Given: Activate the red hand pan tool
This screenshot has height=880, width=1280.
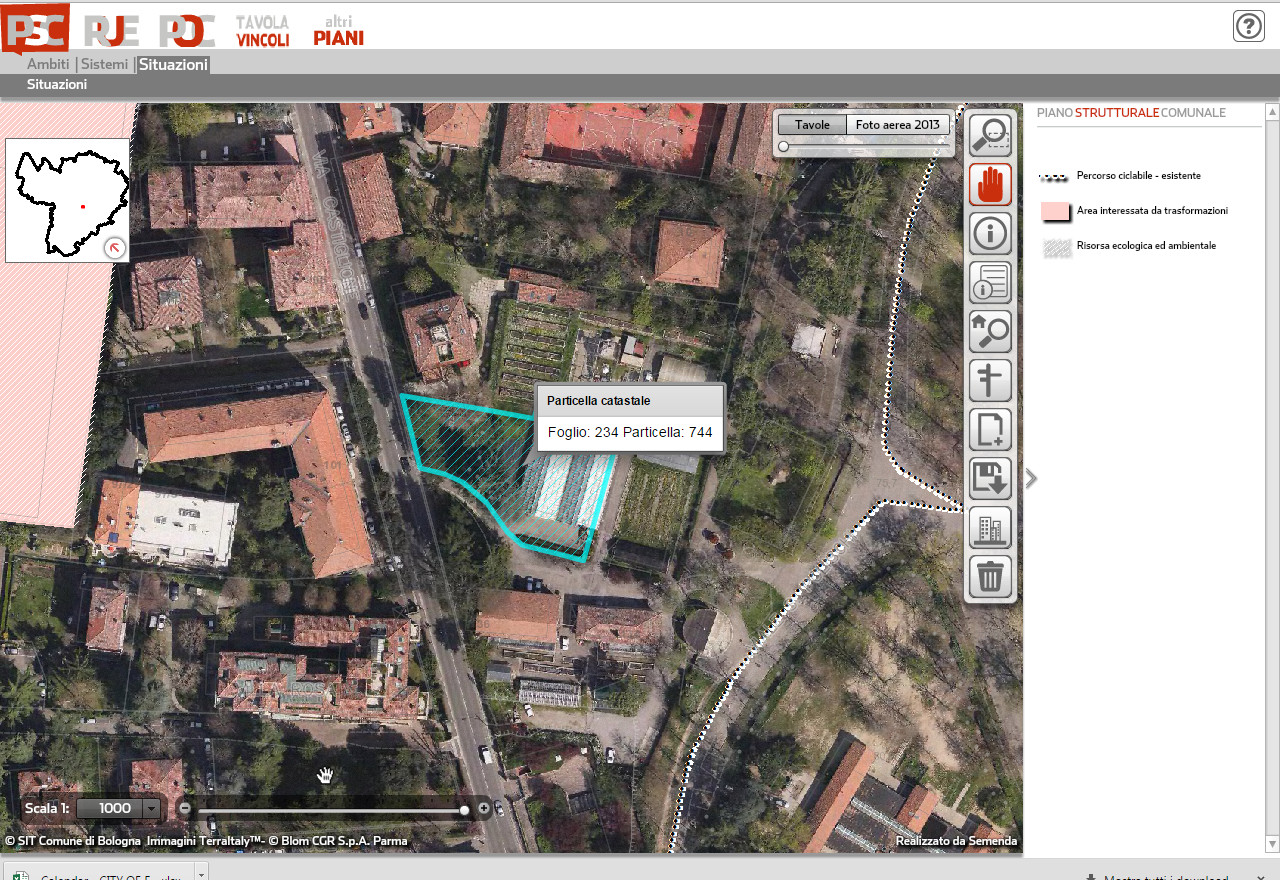Looking at the screenshot, I should (990, 184).
